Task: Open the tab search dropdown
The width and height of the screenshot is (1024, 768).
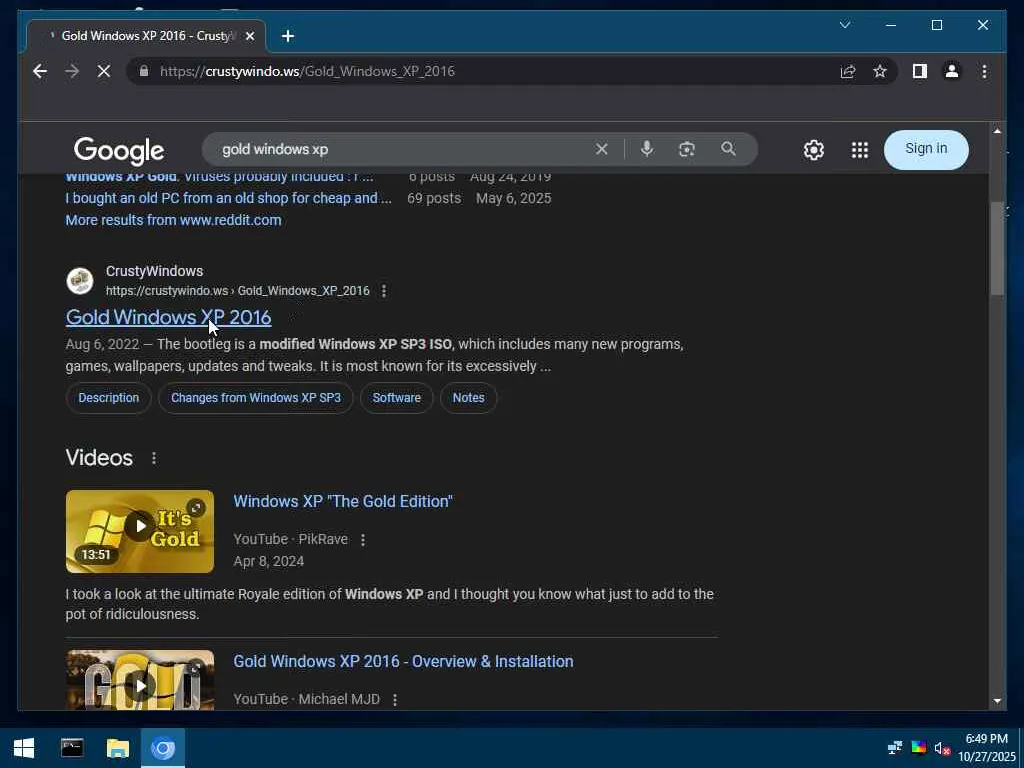Action: (844, 25)
